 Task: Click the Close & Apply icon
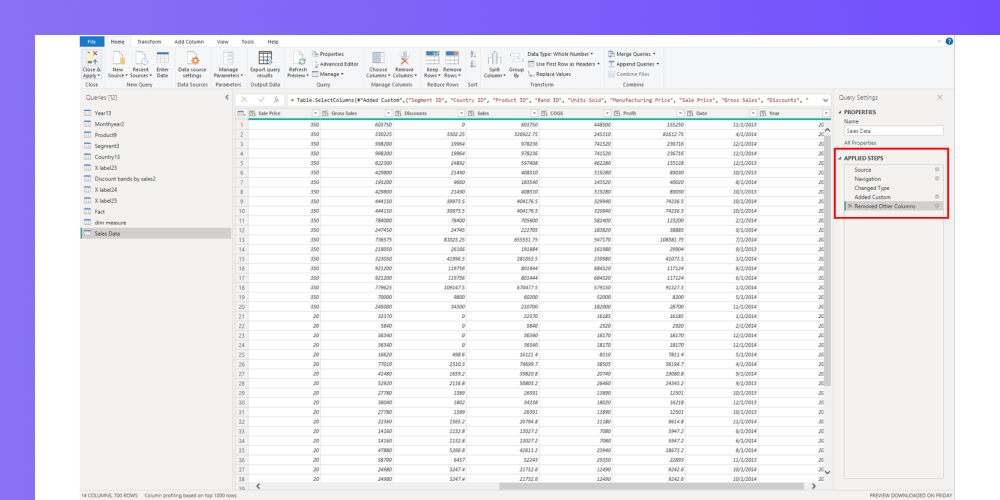click(x=91, y=58)
